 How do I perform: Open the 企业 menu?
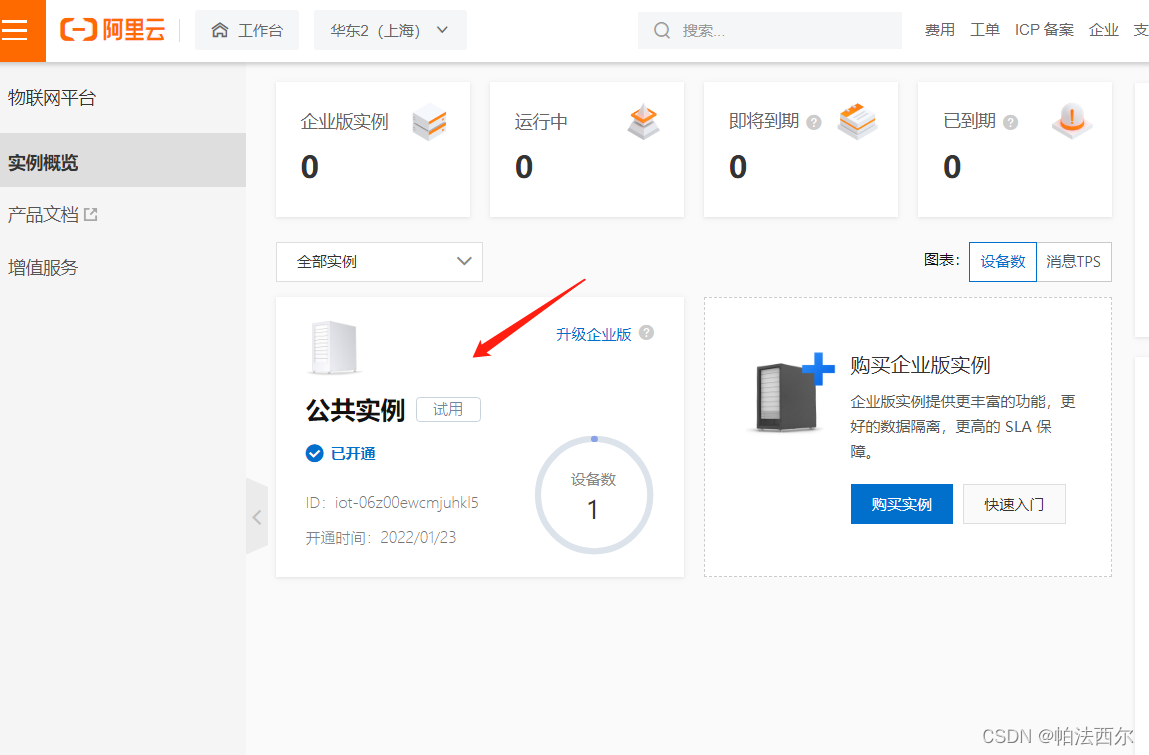point(1104,30)
